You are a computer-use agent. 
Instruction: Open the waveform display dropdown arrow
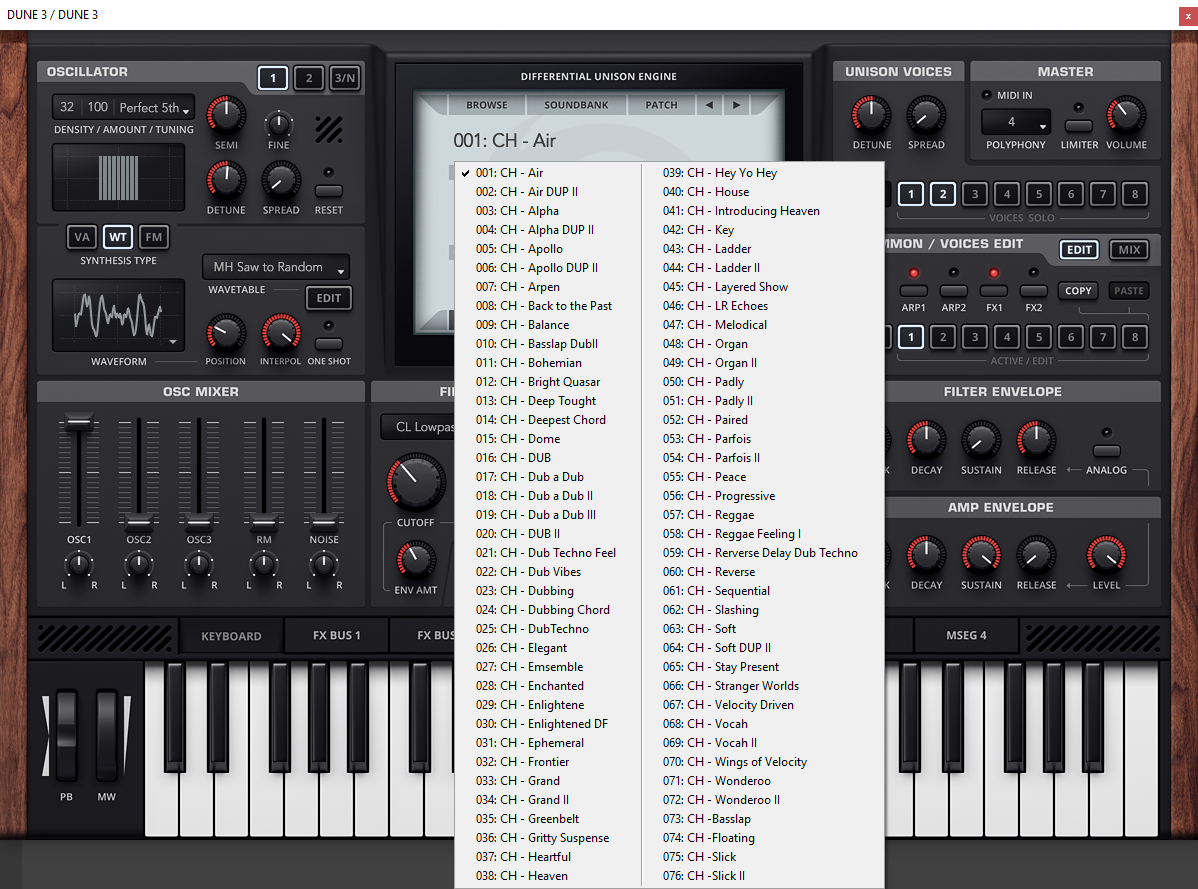pos(173,342)
